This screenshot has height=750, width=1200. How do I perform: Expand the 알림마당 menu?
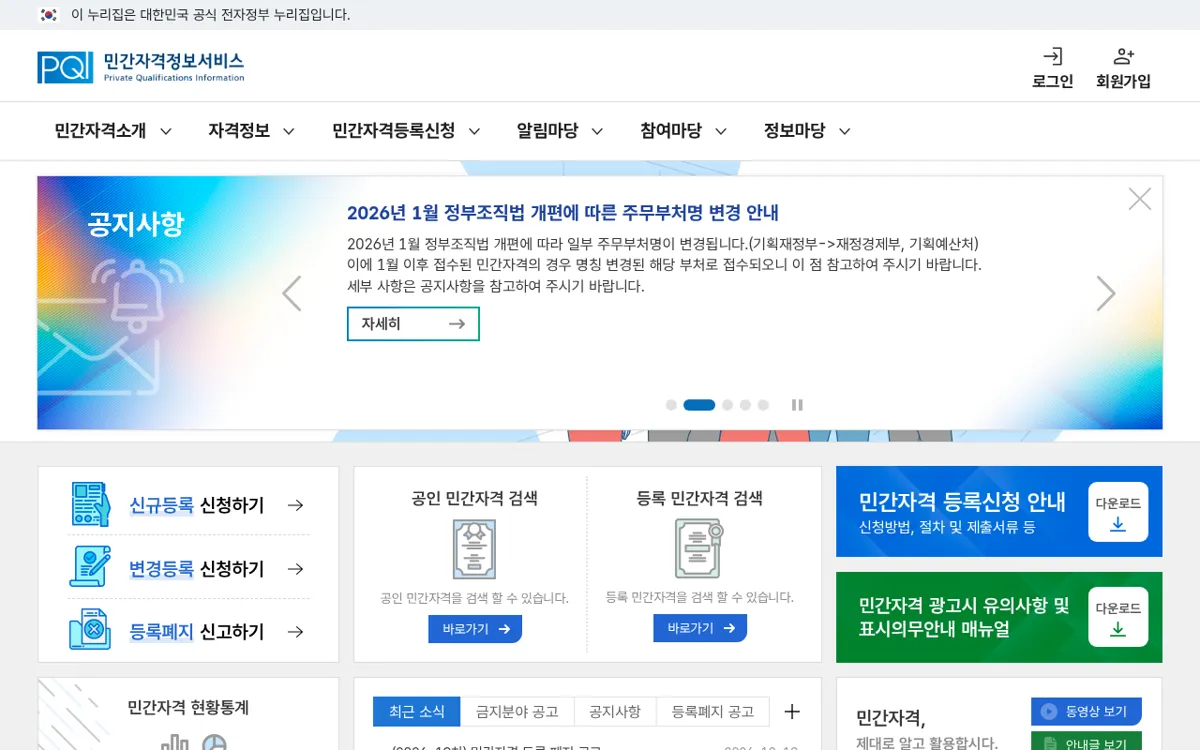point(560,131)
